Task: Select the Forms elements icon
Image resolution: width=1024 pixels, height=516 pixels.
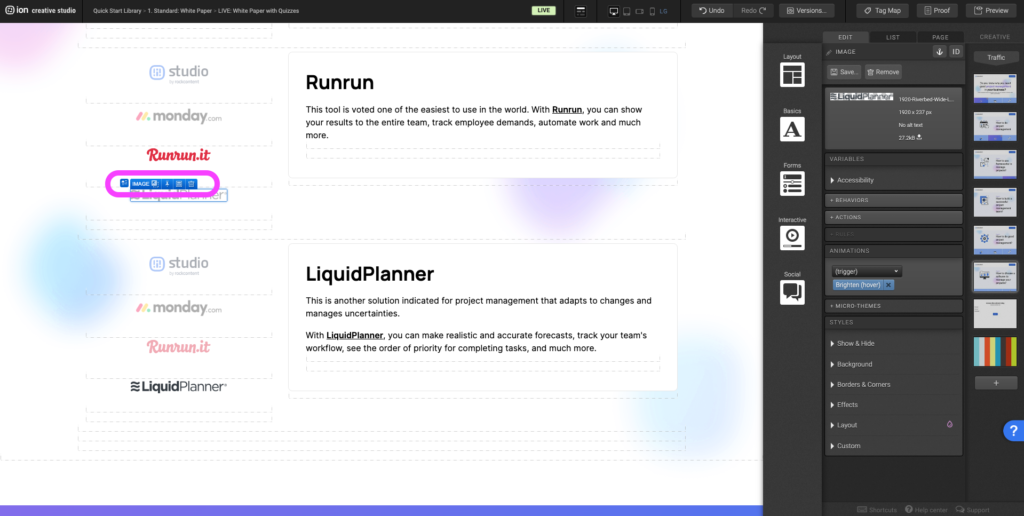Action: pyautogui.click(x=792, y=183)
